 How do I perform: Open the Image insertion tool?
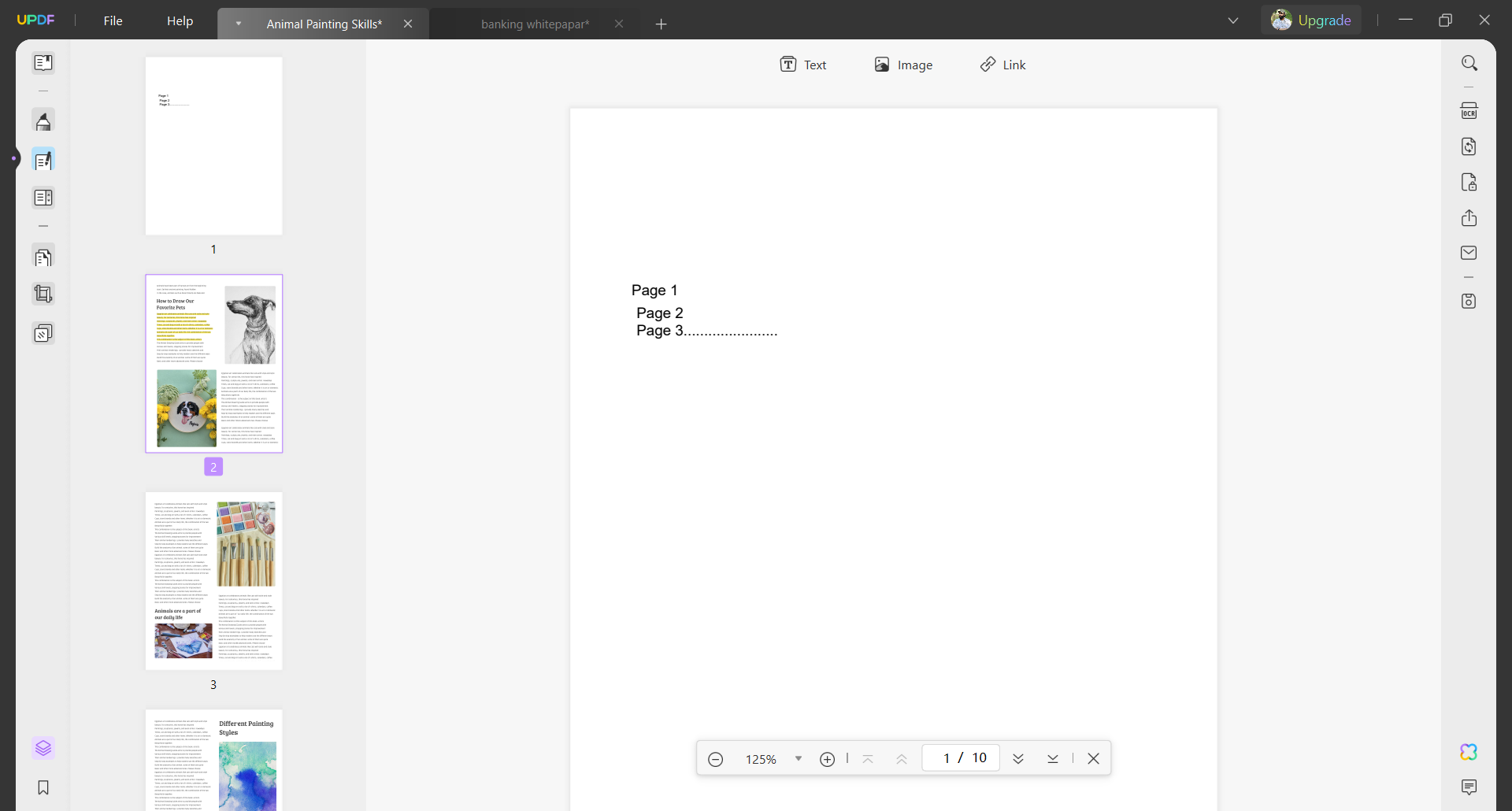coord(903,65)
